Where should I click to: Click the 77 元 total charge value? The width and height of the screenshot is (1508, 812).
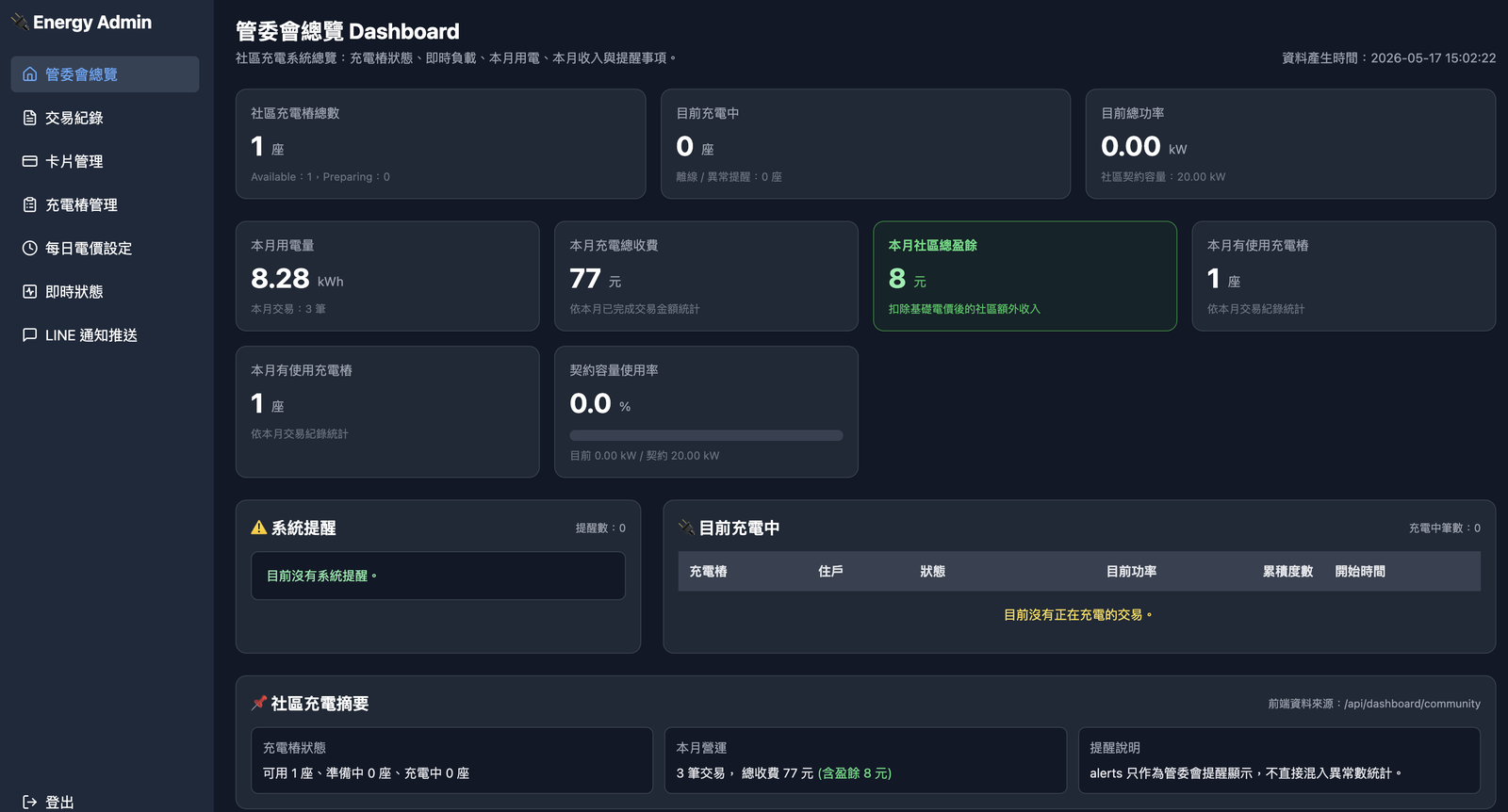(x=596, y=279)
